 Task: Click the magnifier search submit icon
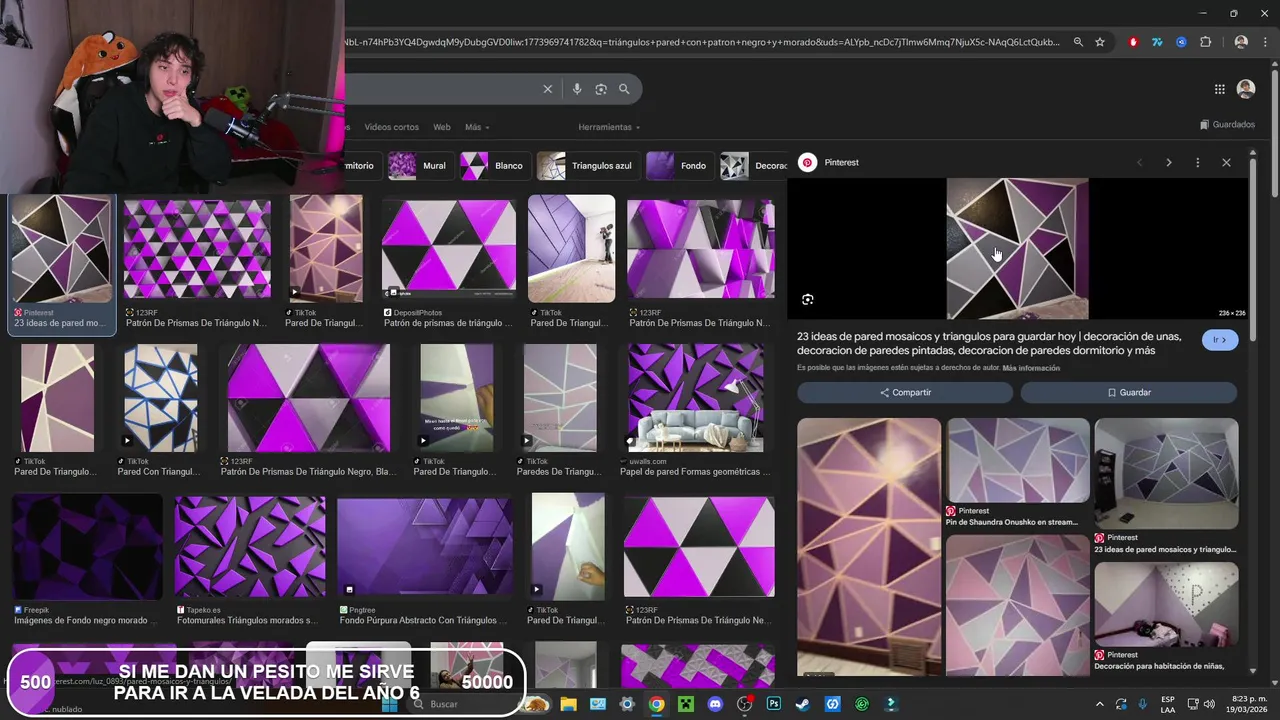624,89
